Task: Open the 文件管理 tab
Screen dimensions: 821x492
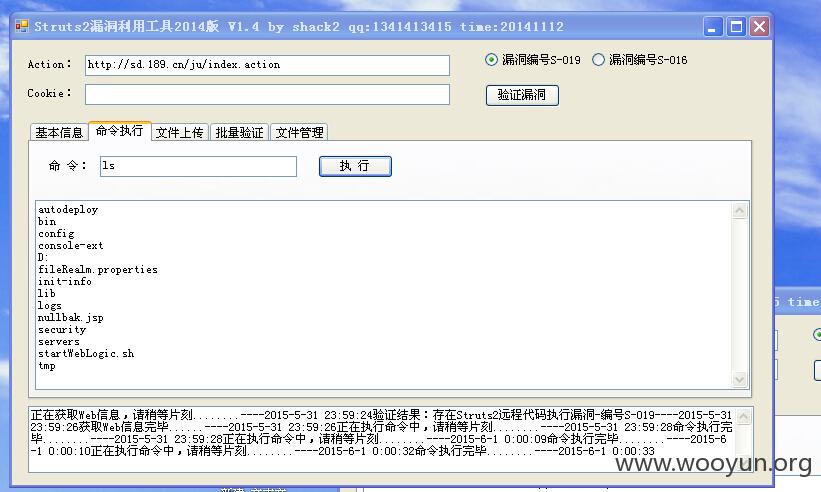Action: tap(299, 132)
